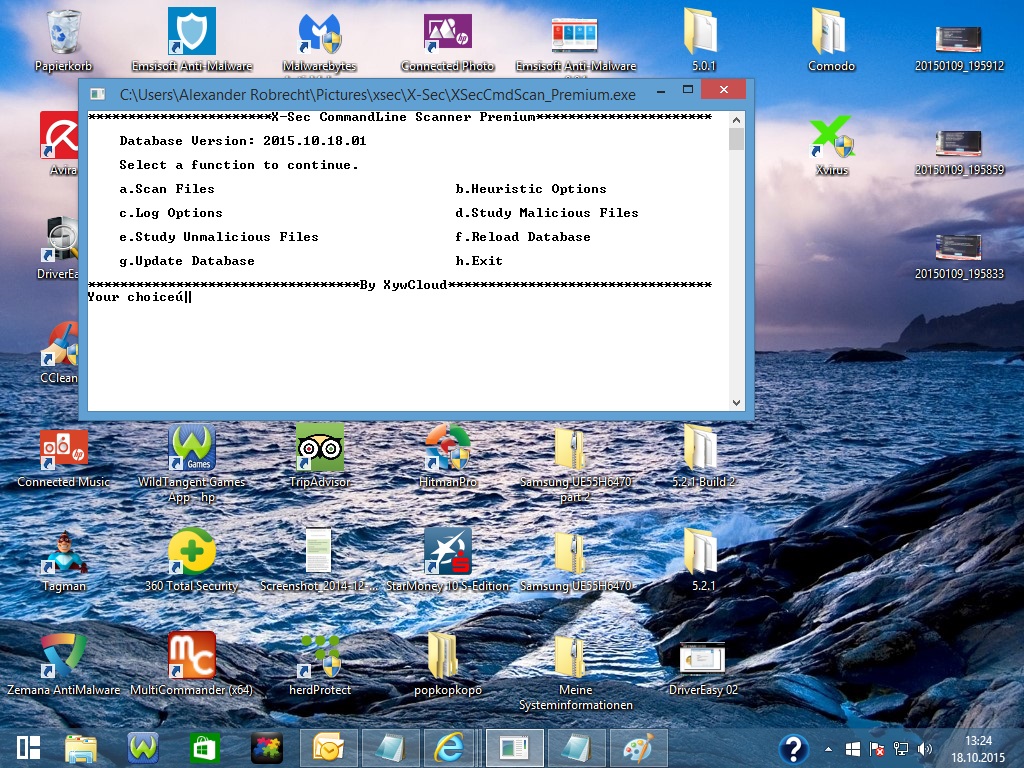Open File Explorer from the taskbar

point(80,748)
